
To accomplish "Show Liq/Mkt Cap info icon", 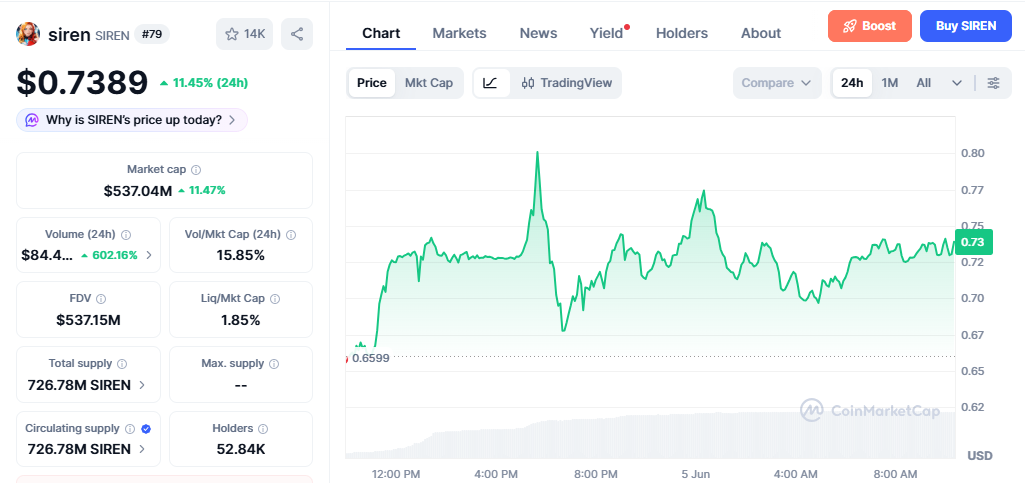I will (x=275, y=299).
